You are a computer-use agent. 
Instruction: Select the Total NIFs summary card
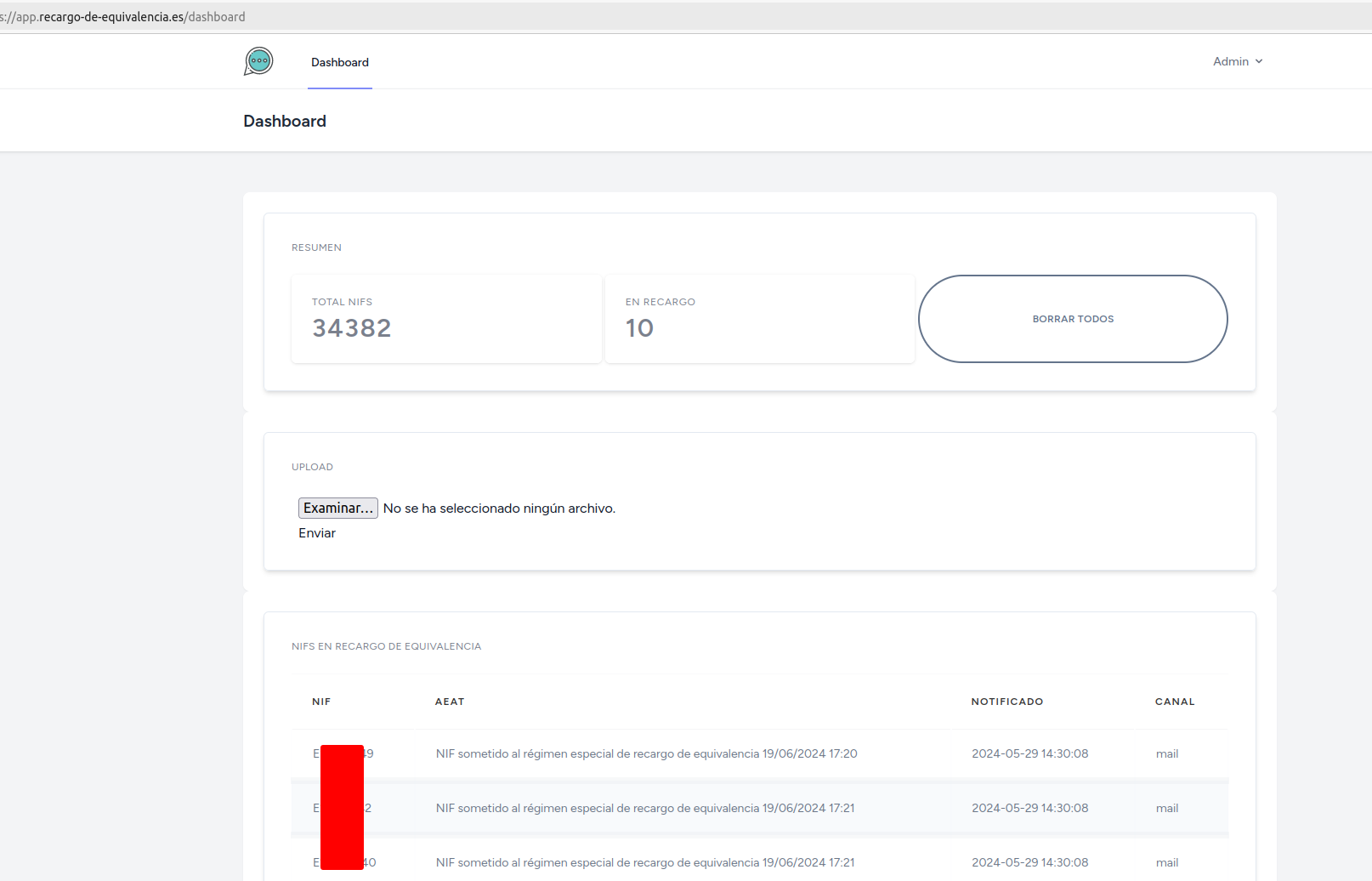446,319
